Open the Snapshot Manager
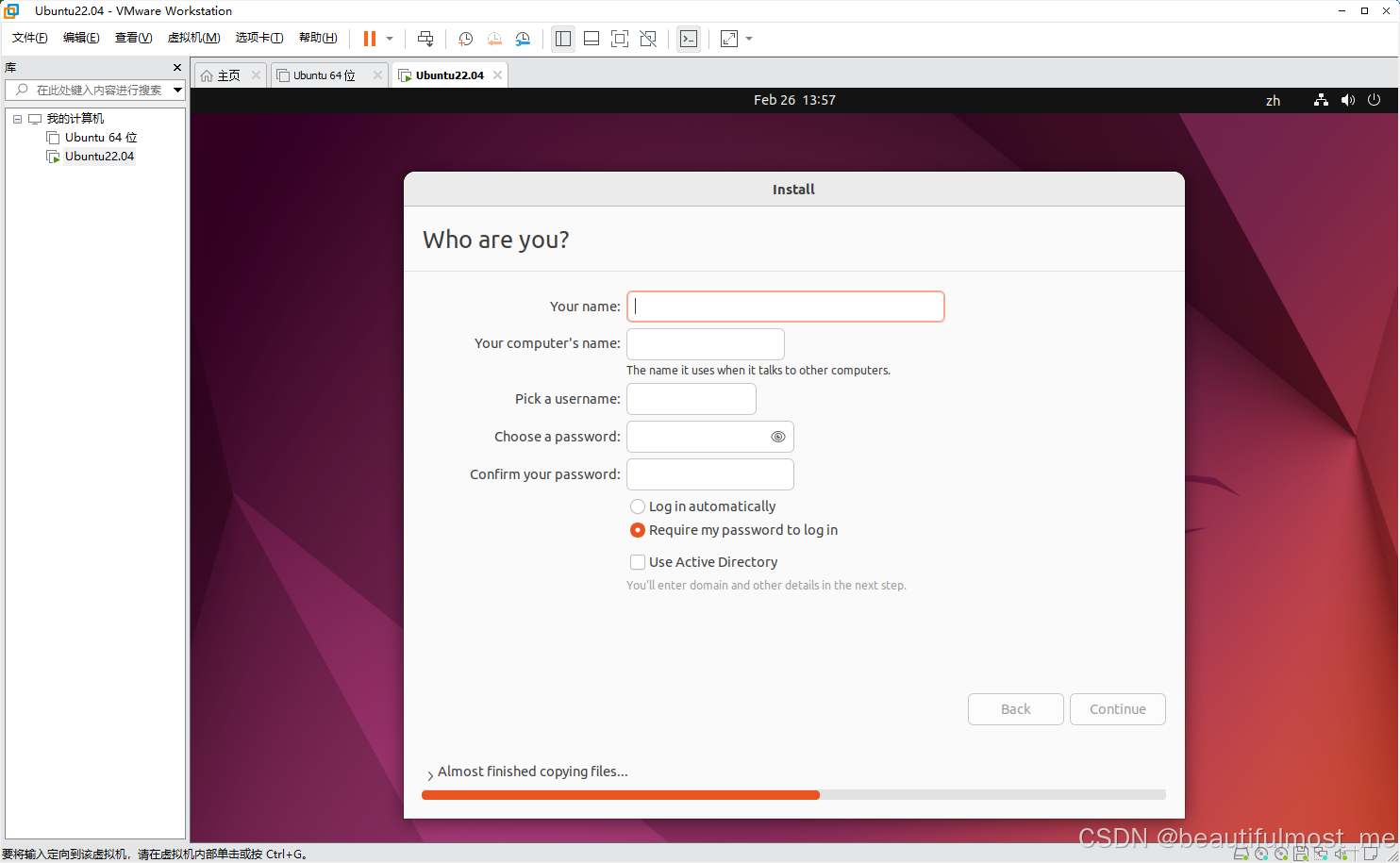This screenshot has width=1400, height=863. click(523, 39)
